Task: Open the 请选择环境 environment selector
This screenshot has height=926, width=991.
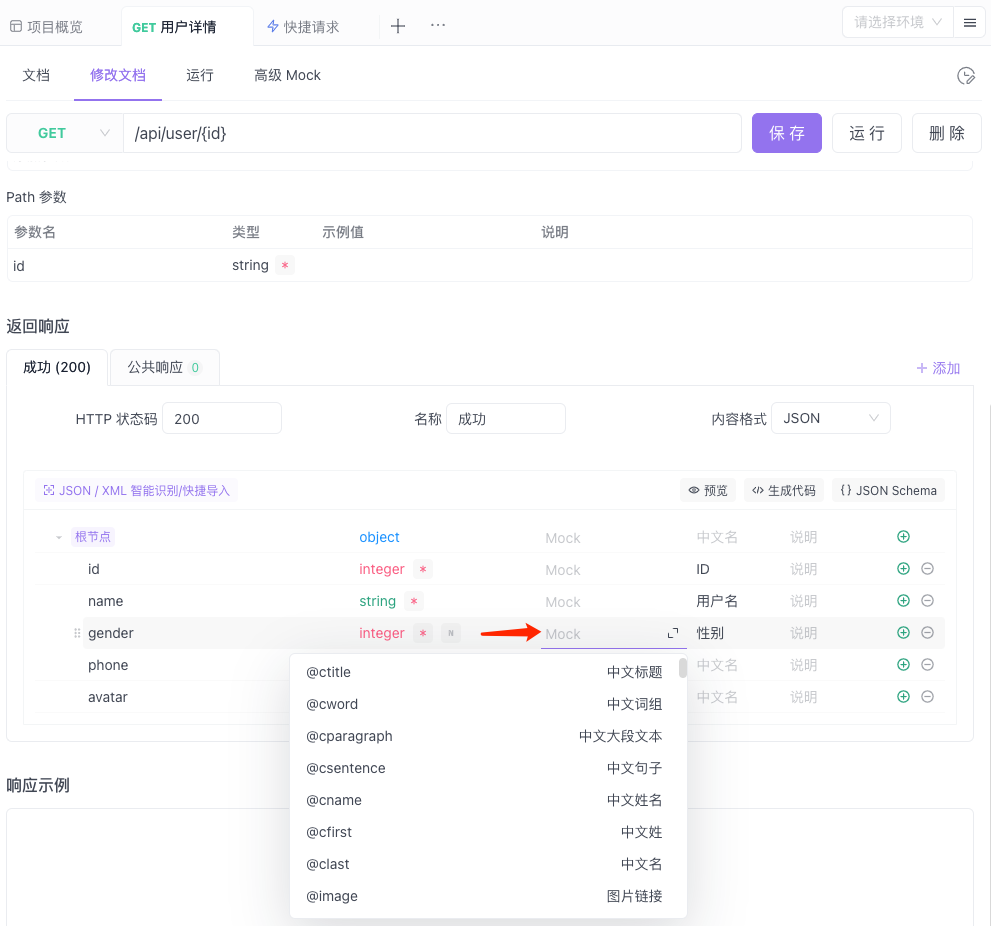Action: point(896,22)
